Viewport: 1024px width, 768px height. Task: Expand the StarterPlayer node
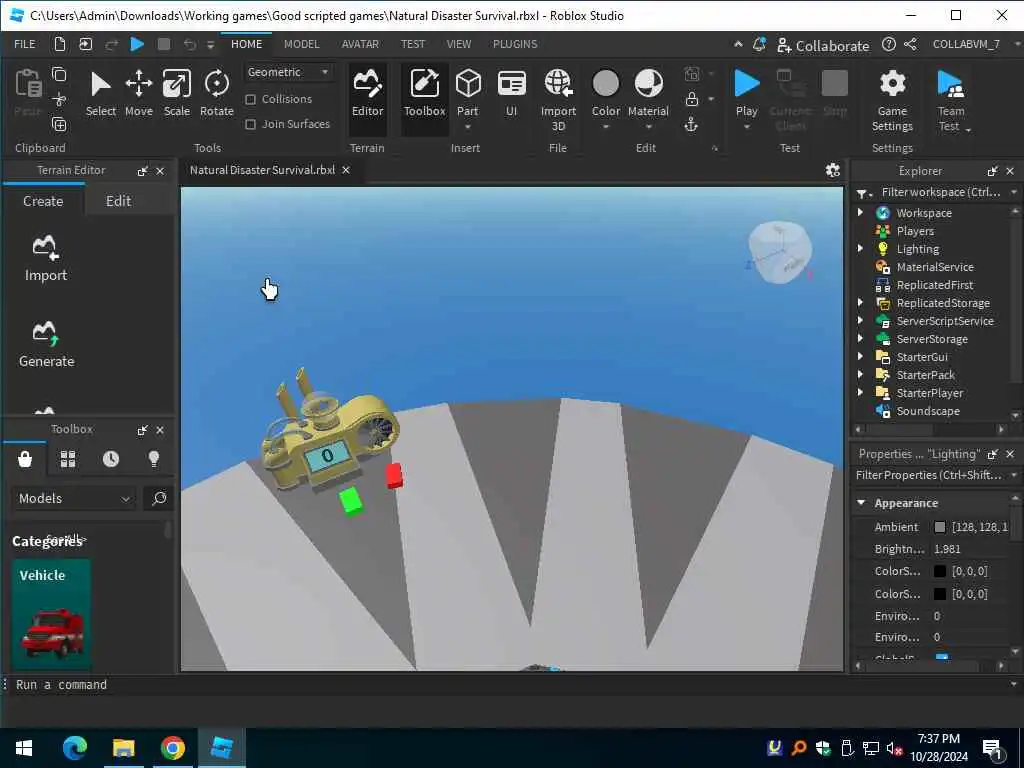[860, 392]
